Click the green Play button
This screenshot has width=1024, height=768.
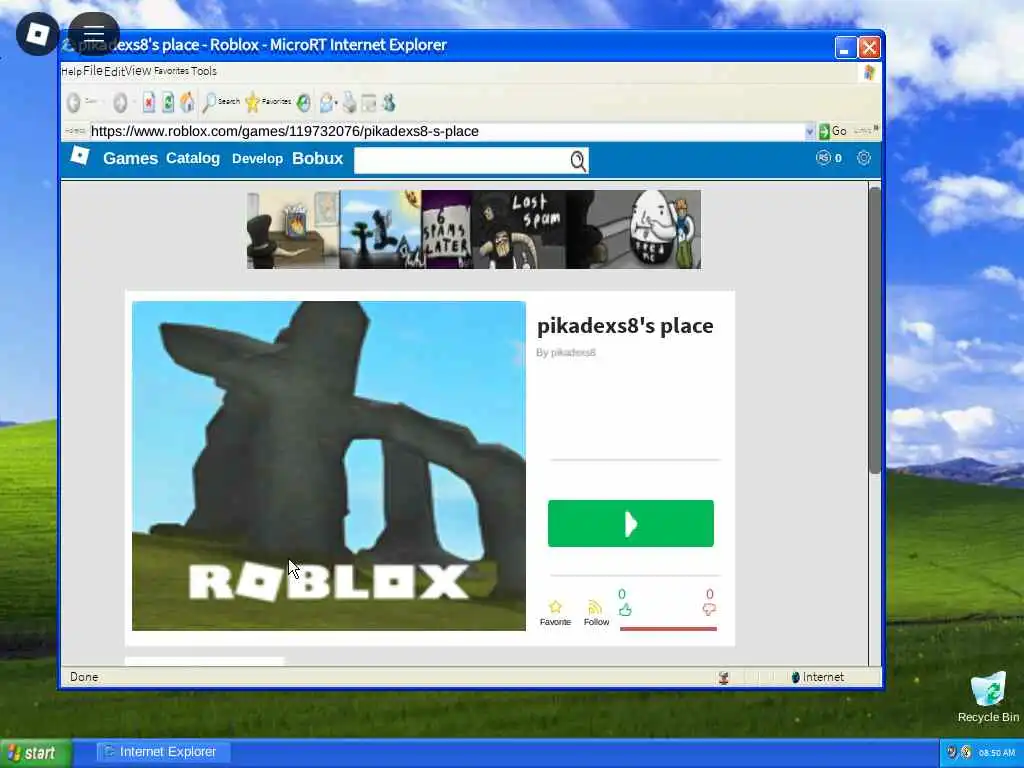(x=630, y=523)
